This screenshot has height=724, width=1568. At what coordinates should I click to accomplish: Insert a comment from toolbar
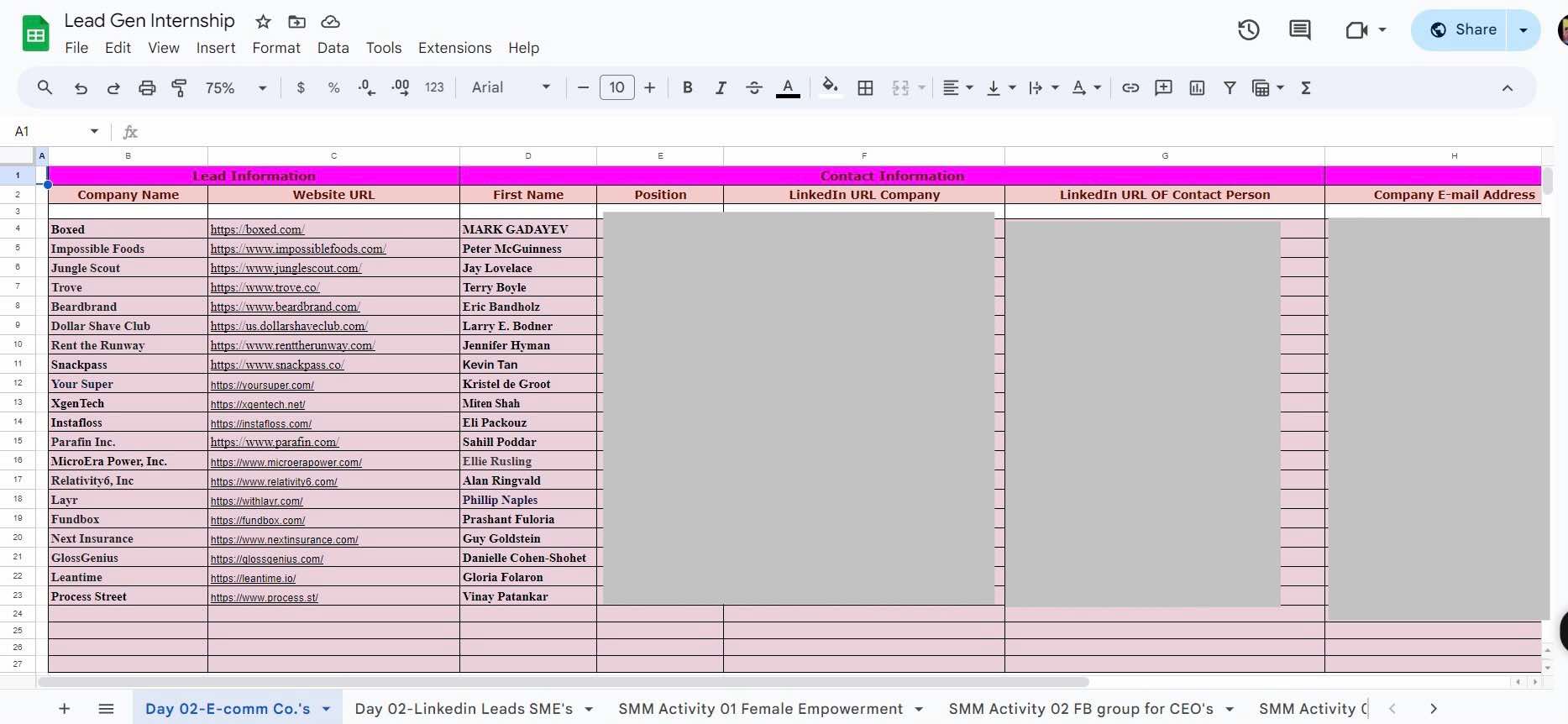click(x=1163, y=87)
